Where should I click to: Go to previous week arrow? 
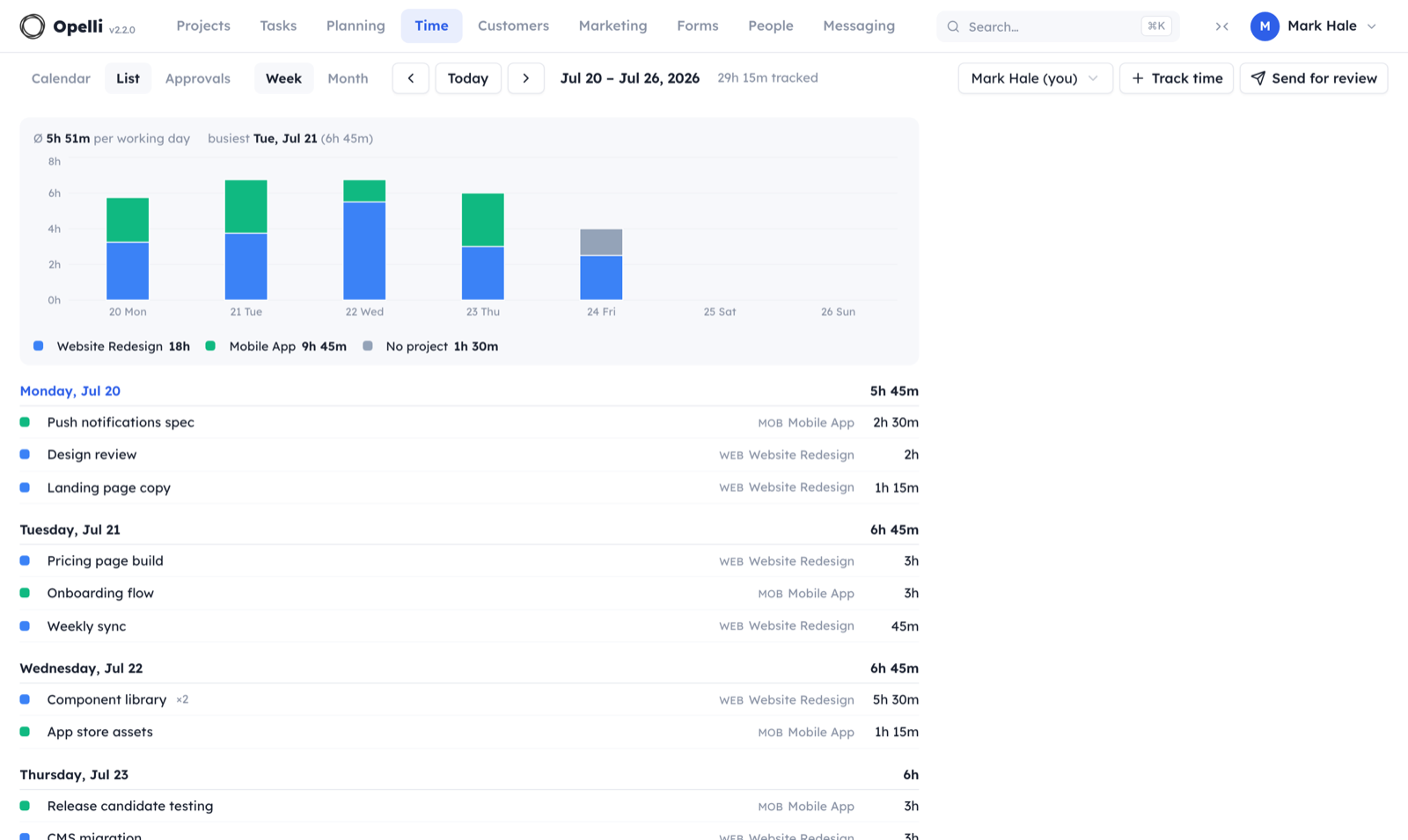[411, 78]
